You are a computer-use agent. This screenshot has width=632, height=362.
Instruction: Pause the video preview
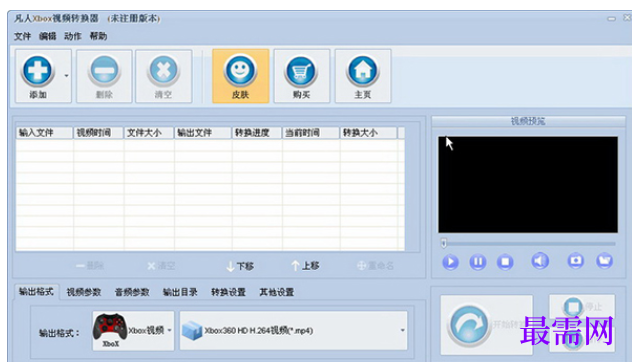point(478,262)
